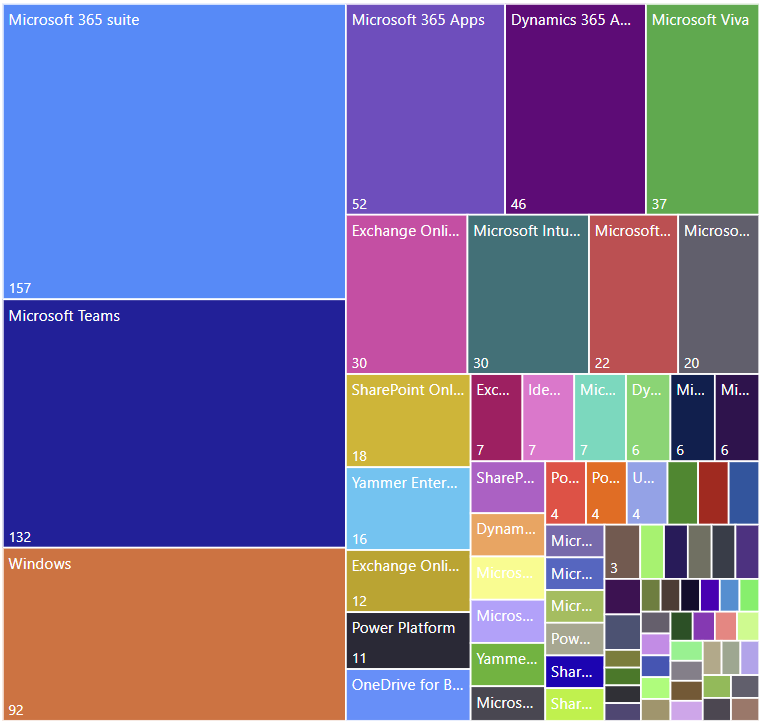The height and width of the screenshot is (721, 759).
Task: Select the green Yamme... tile
Action: [508, 664]
